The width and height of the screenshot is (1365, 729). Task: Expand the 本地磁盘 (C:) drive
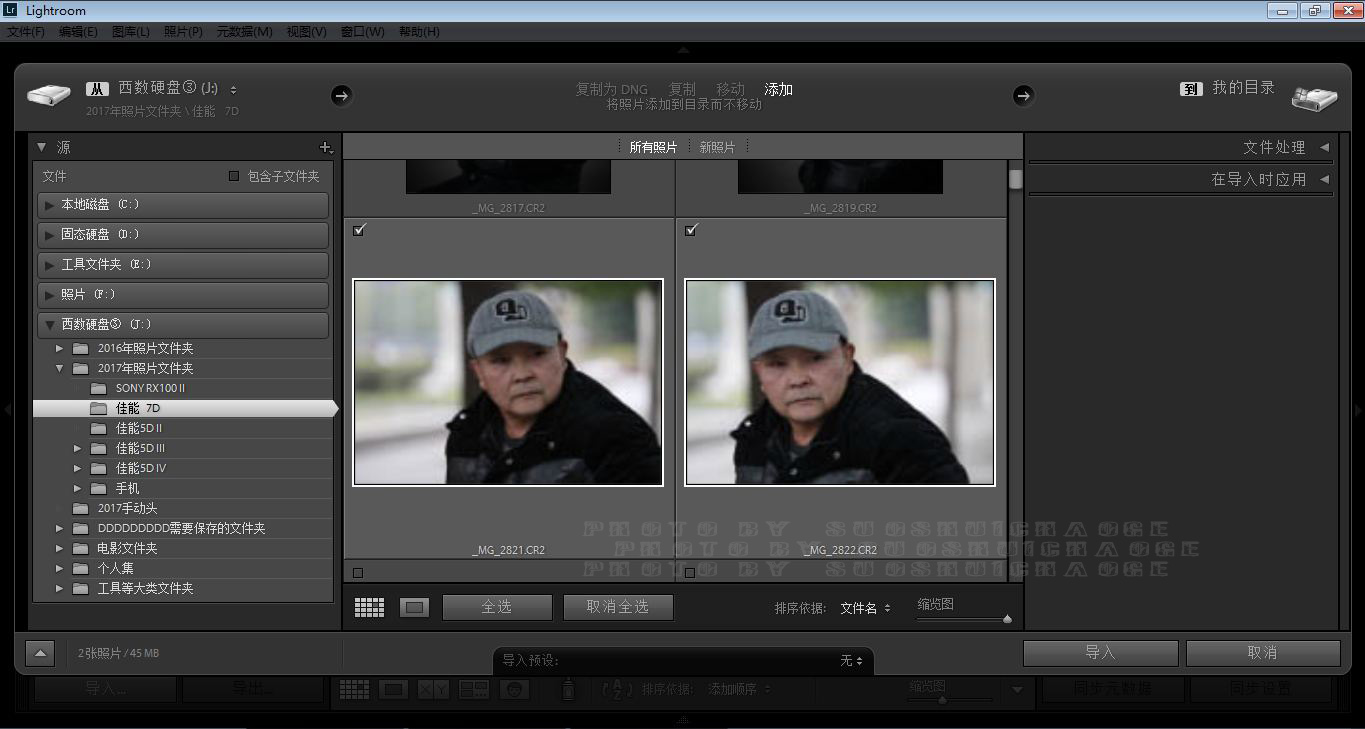(x=49, y=205)
